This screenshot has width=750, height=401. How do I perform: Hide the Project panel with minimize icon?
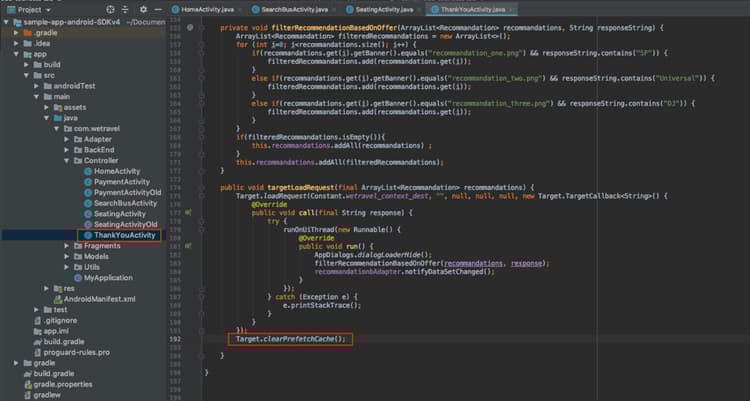pyautogui.click(x=157, y=9)
